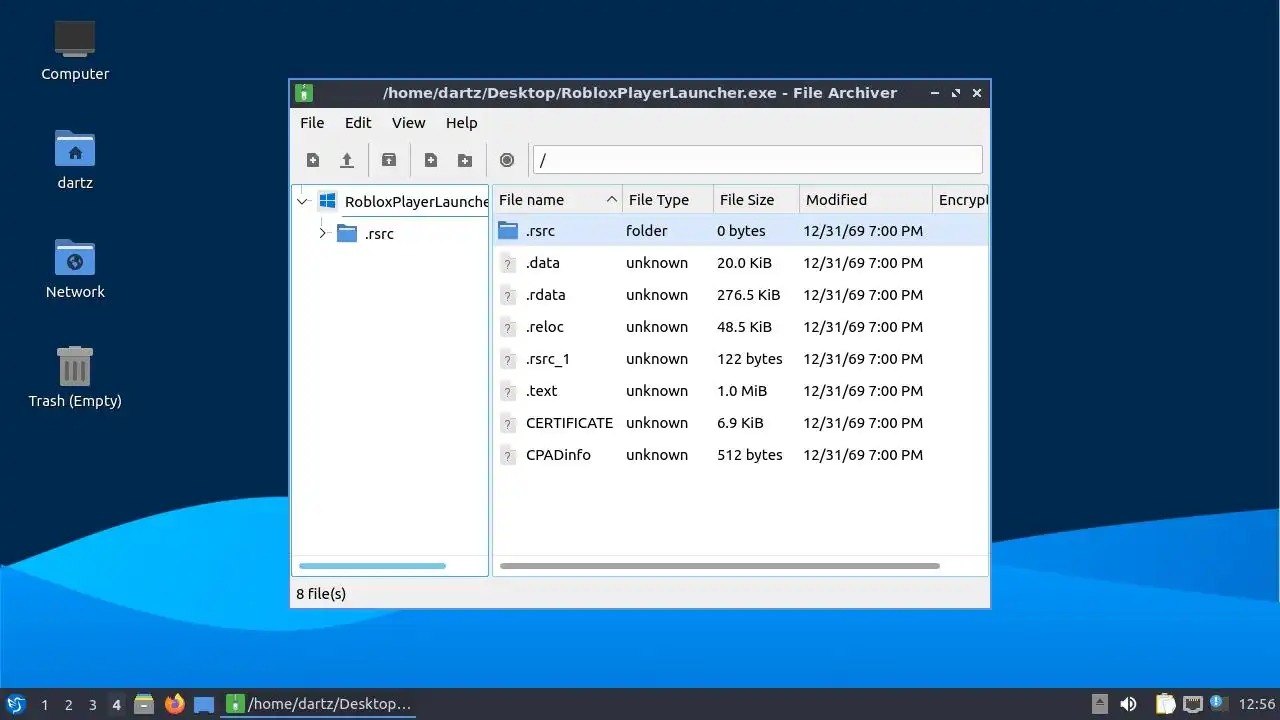Switch to workspace 1
Image resolution: width=1280 pixels, height=720 pixels.
(44, 704)
